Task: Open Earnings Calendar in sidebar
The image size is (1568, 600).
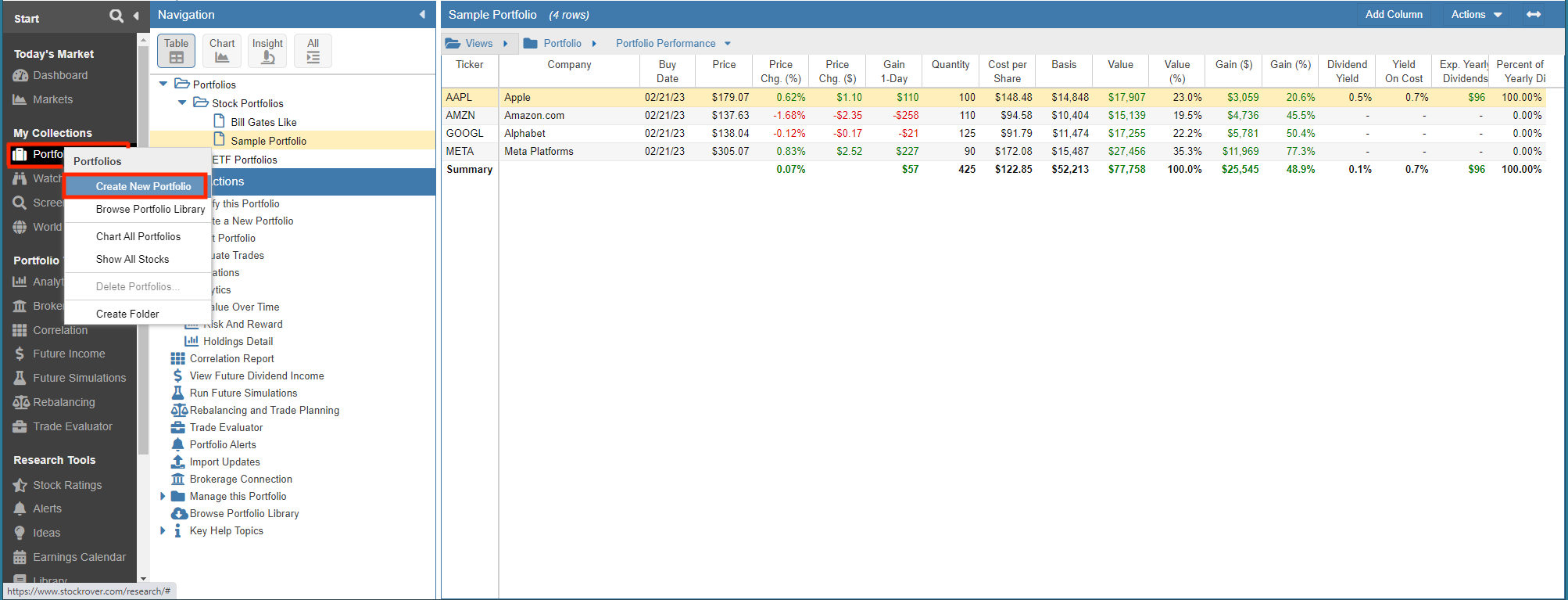Action: pos(79,557)
